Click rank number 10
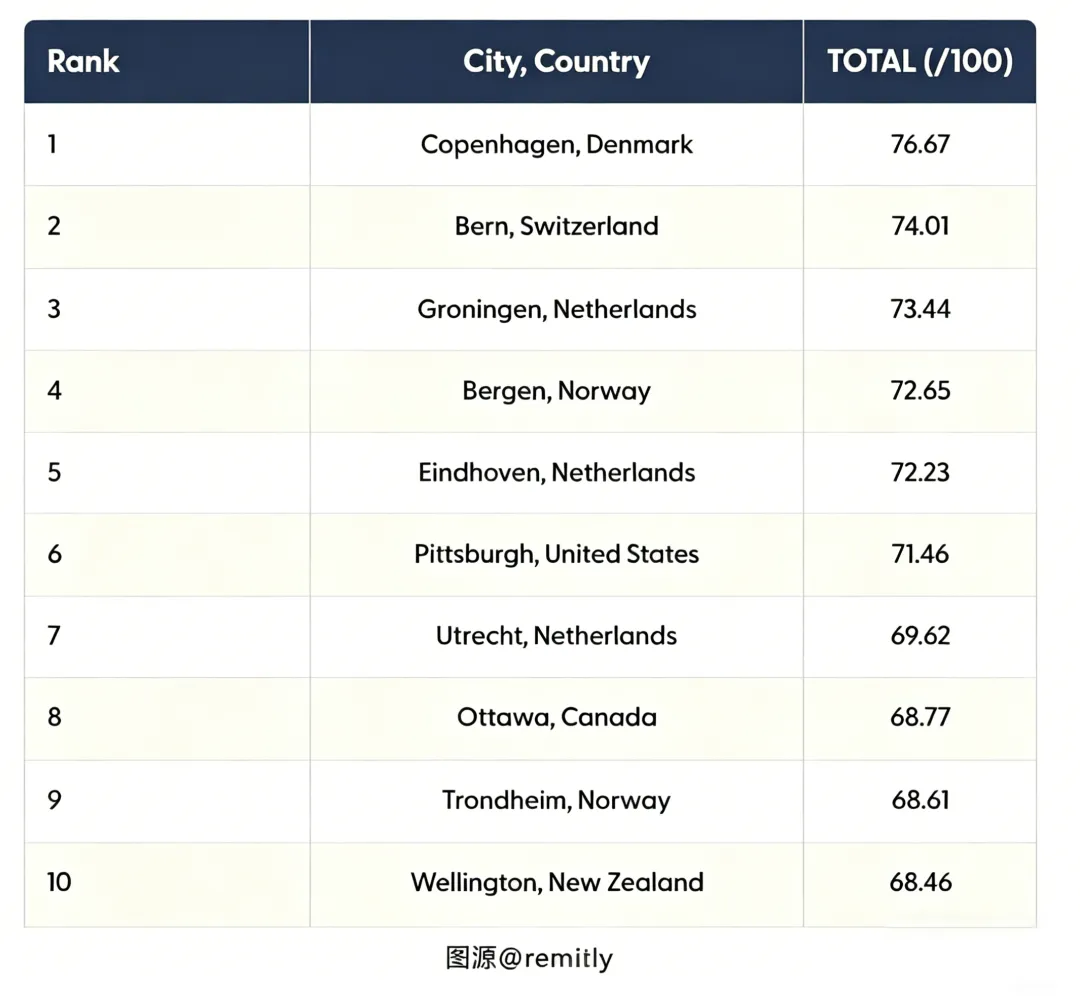 pyautogui.click(x=59, y=883)
